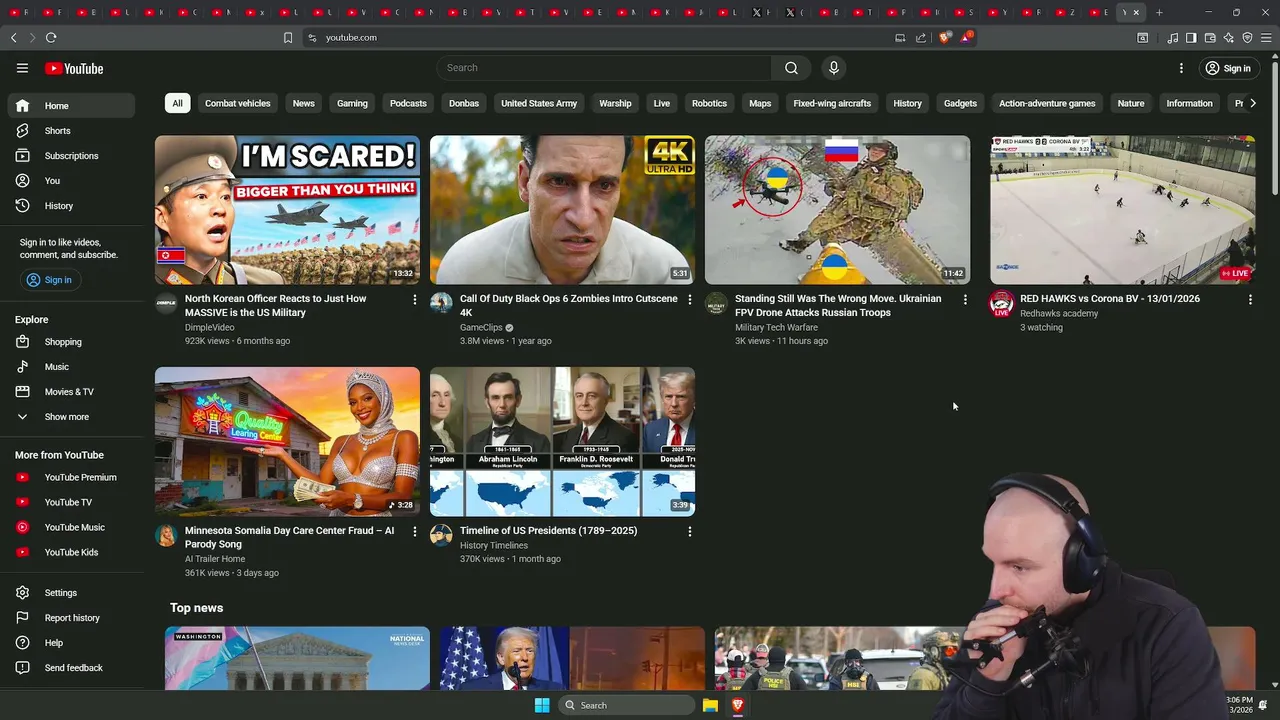
Task: Open RED HAWKS vs Corona live thumbnail
Action: (1122, 210)
